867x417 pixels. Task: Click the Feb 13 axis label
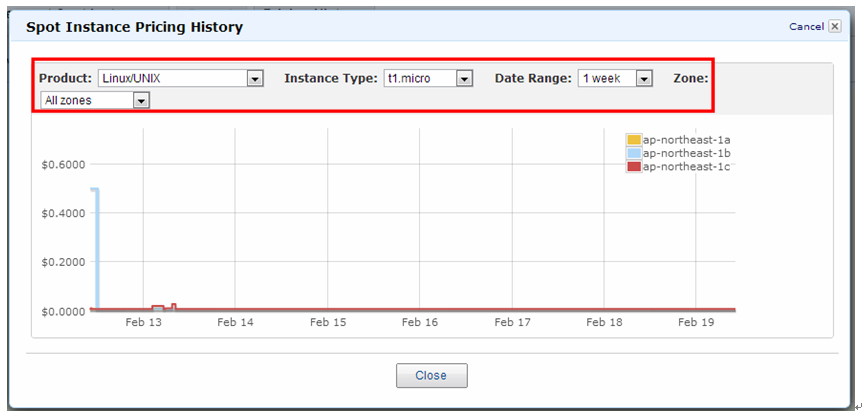click(143, 322)
